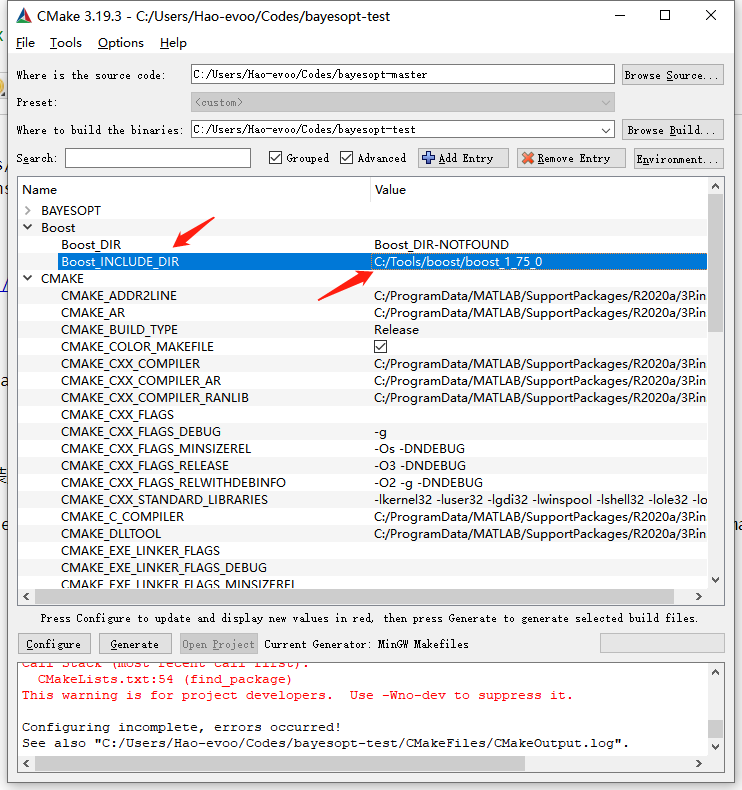The height and width of the screenshot is (790, 742).
Task: Uncheck CMAKE_COLOR_MAKEFILE option
Action: point(381,347)
